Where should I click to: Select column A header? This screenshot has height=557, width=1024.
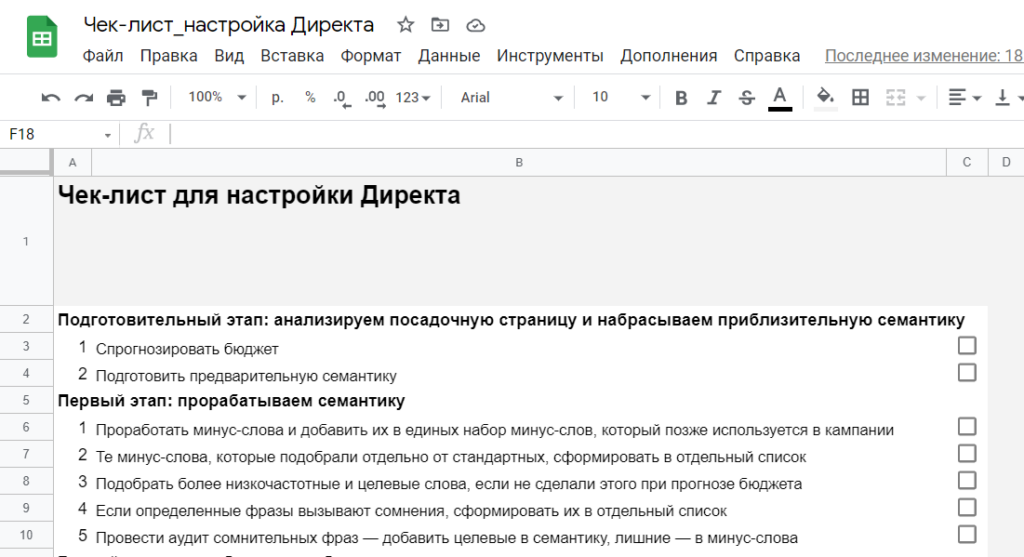click(x=72, y=163)
